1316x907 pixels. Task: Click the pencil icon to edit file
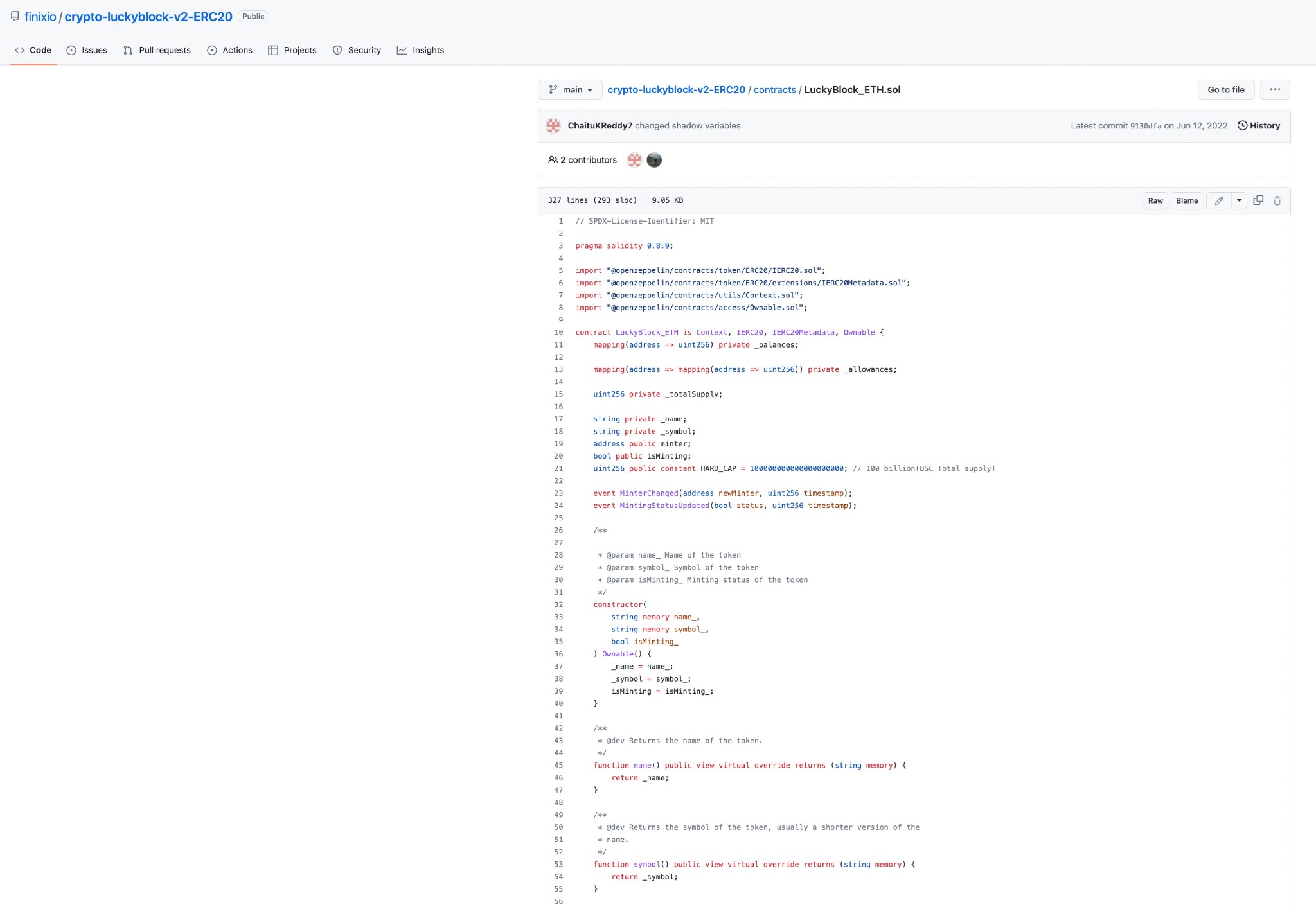pyautogui.click(x=1218, y=201)
